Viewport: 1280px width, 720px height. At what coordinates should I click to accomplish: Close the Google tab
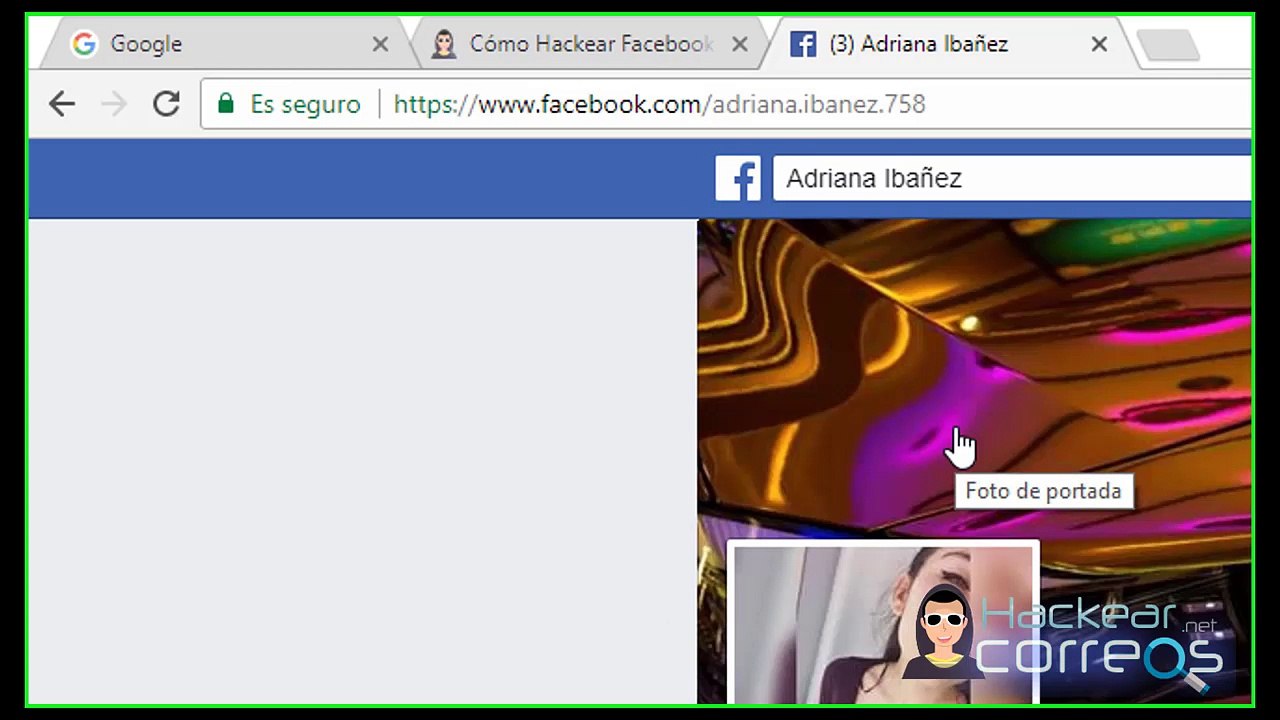pos(380,44)
